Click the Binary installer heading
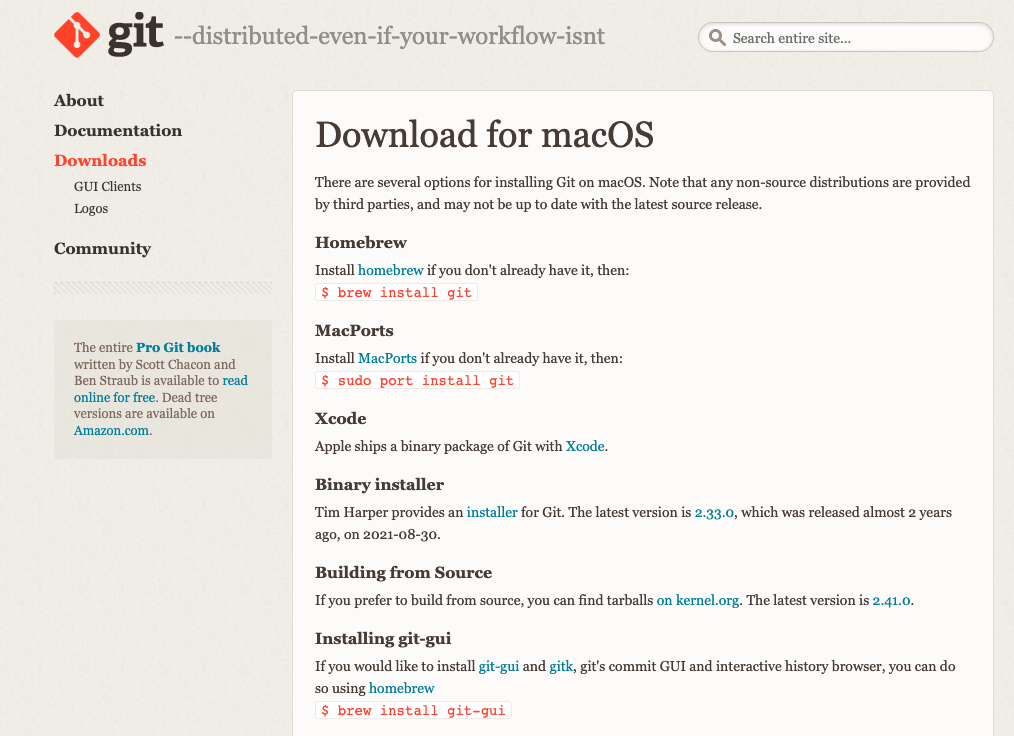Viewport: 1014px width, 736px height. pyautogui.click(x=380, y=484)
